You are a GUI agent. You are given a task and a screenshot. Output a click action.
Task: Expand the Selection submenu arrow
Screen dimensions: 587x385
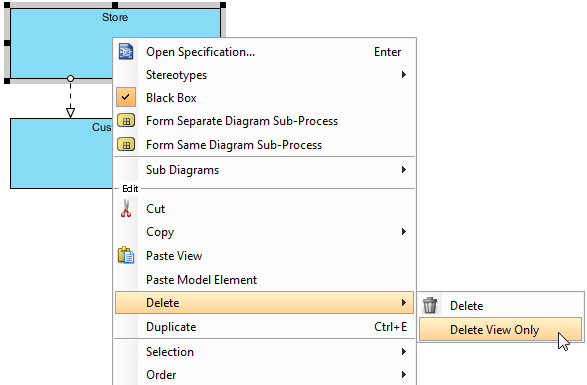coord(404,351)
